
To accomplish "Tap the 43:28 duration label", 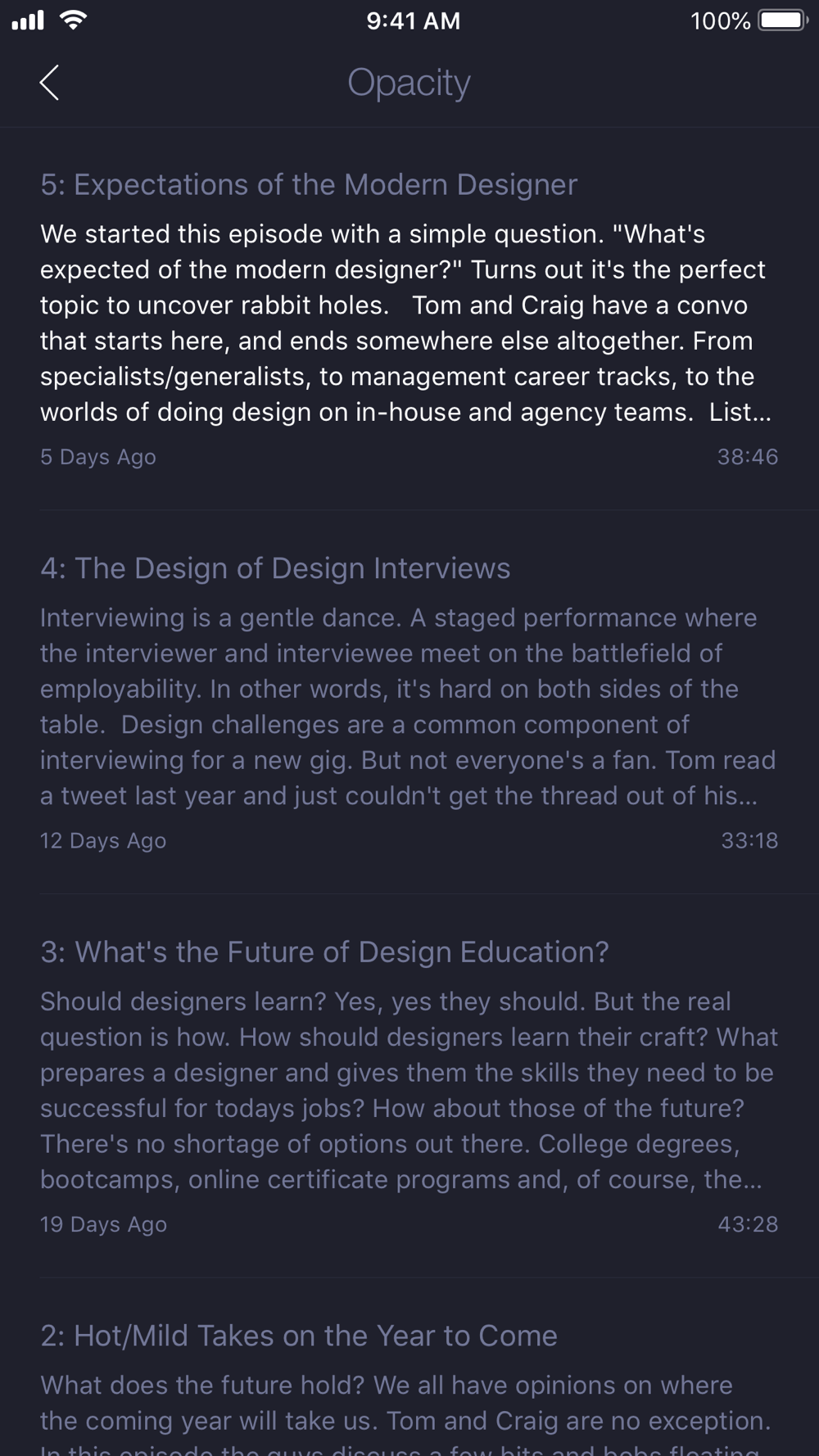I will [748, 1224].
